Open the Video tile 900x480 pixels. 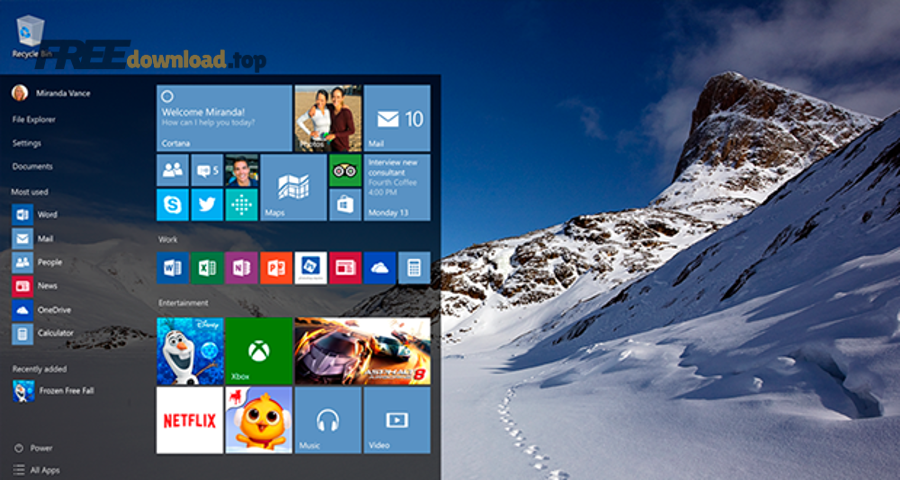pos(397,420)
